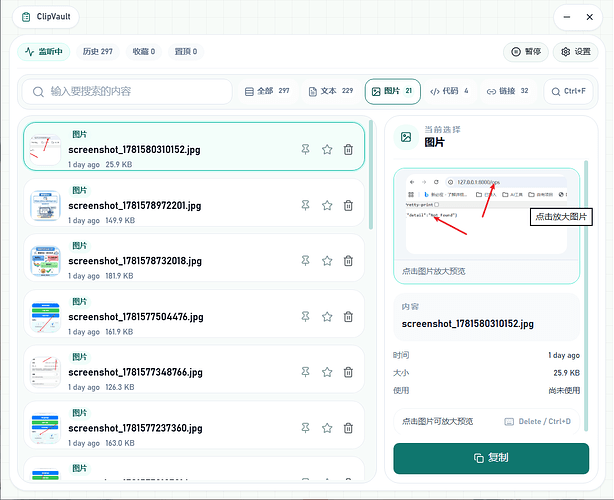Open thumbnail of screenshot_1781578972201.jpg
The image size is (614, 500).
point(45,206)
